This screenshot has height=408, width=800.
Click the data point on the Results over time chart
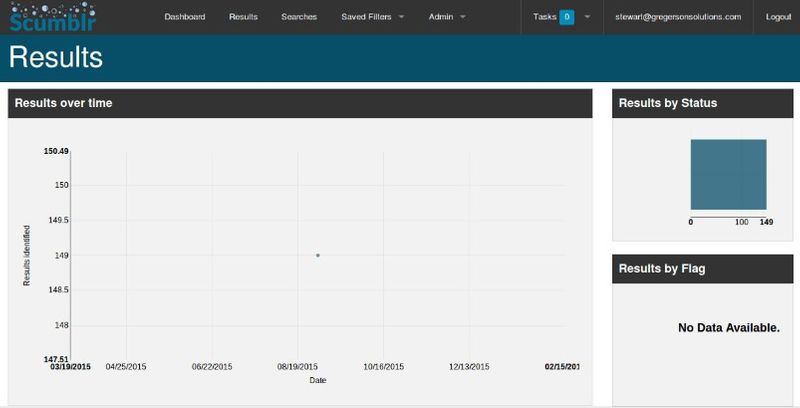coord(318,255)
